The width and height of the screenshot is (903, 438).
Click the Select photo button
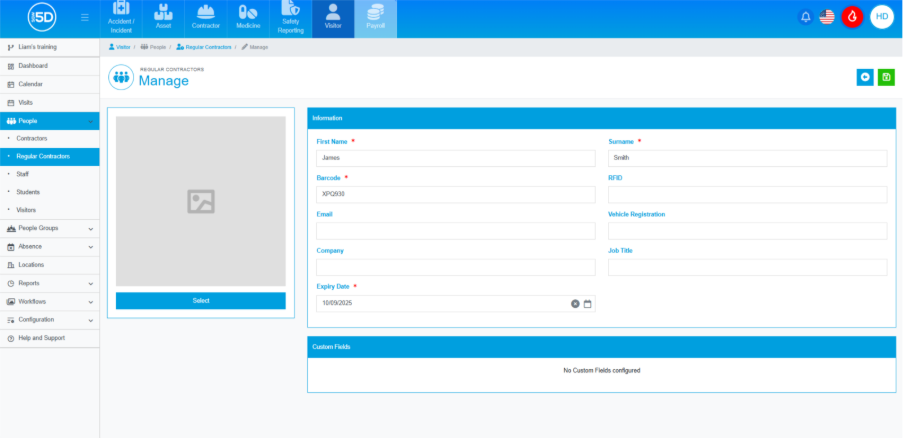pyautogui.click(x=201, y=301)
